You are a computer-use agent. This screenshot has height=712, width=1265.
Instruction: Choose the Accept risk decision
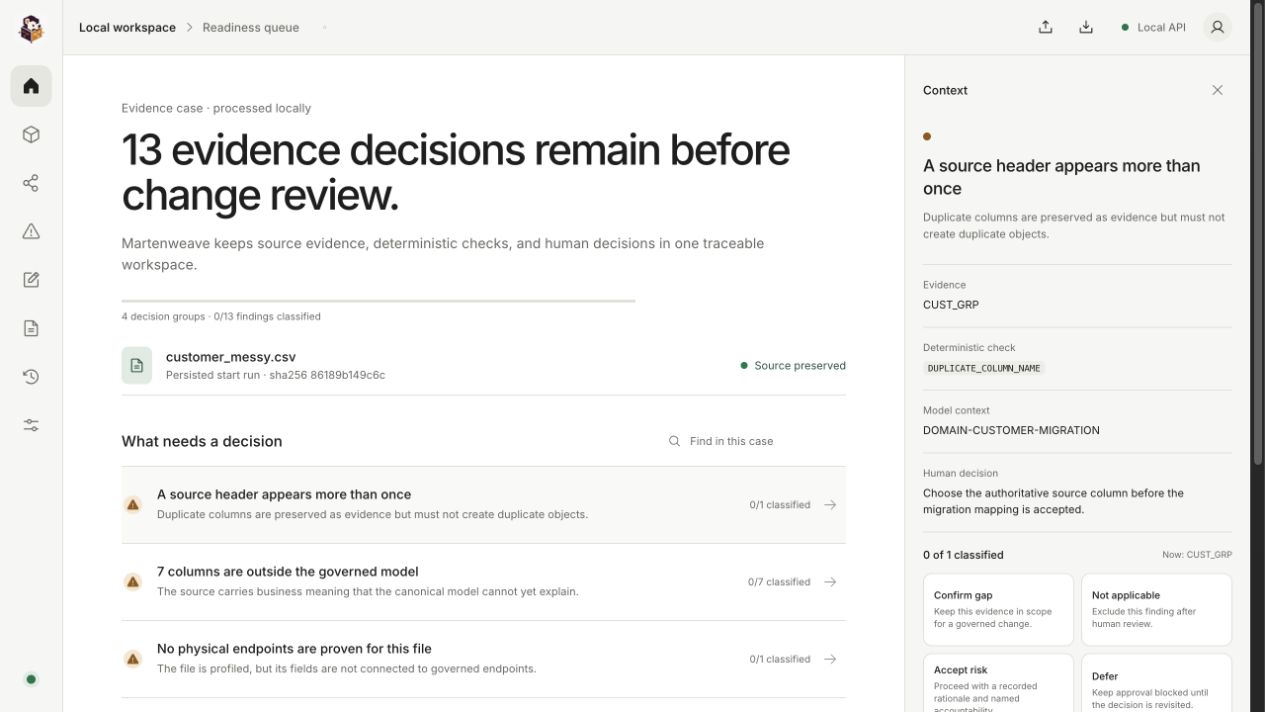tap(998, 683)
